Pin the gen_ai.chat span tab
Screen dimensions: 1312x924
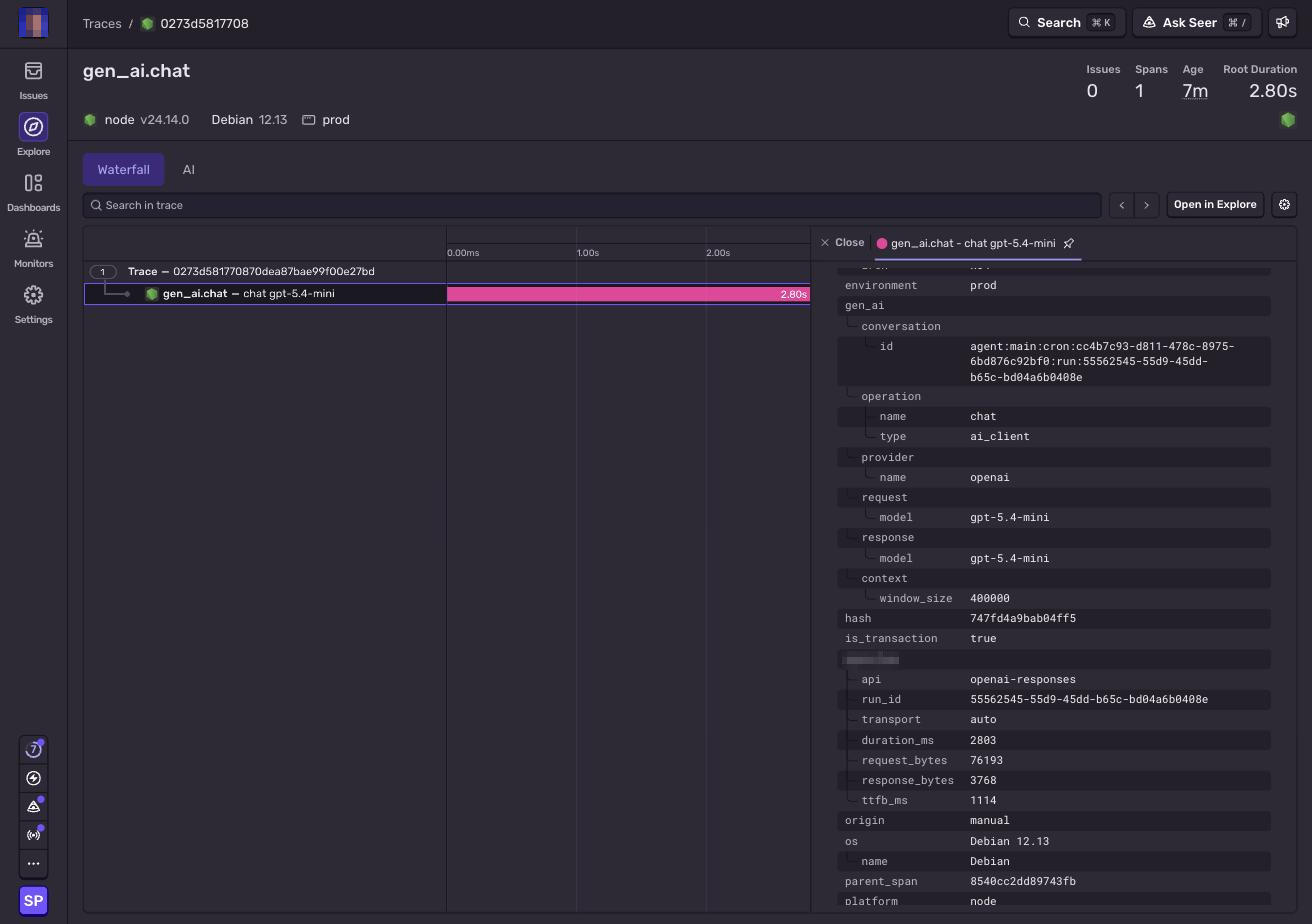[1068, 243]
